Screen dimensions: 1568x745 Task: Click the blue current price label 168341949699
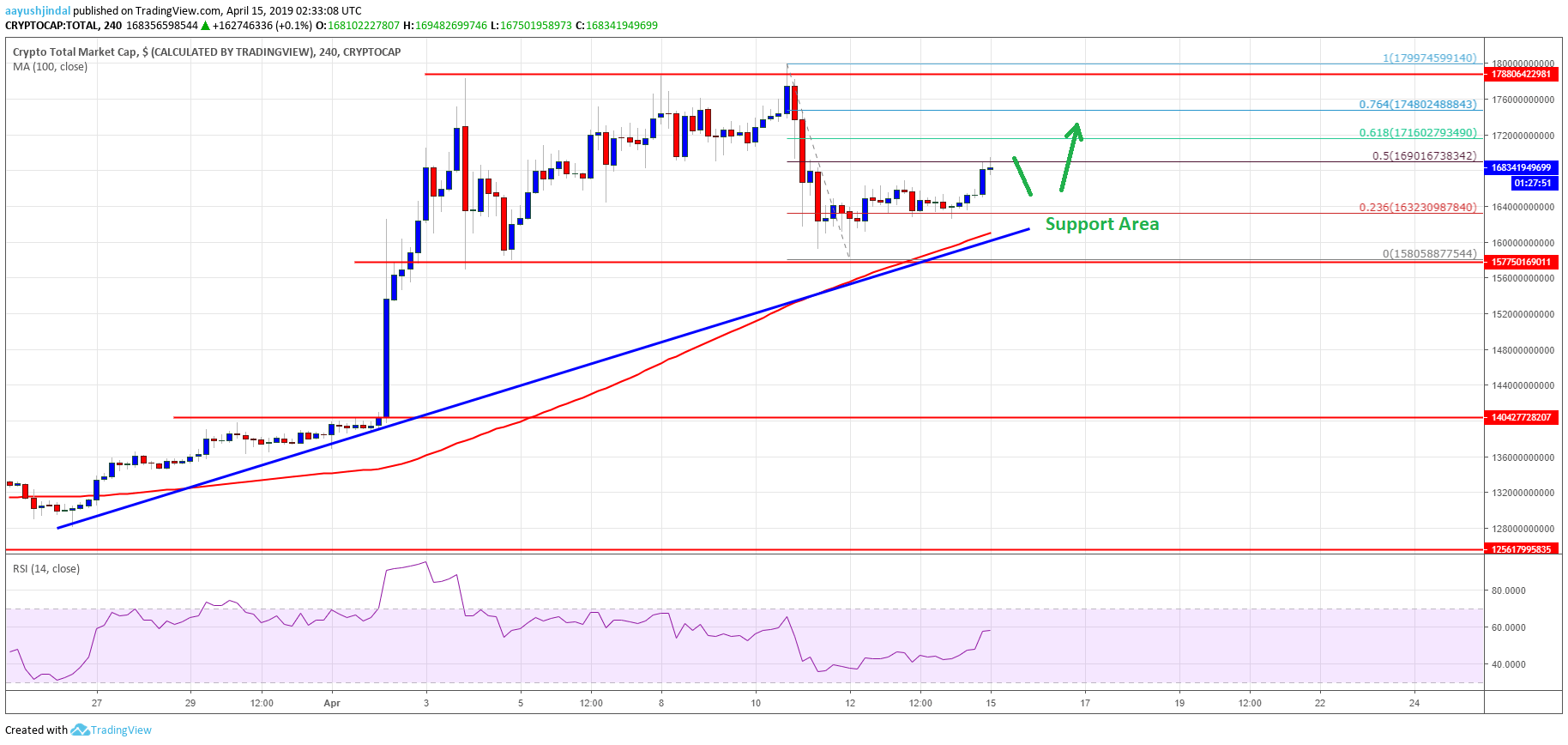[1521, 168]
